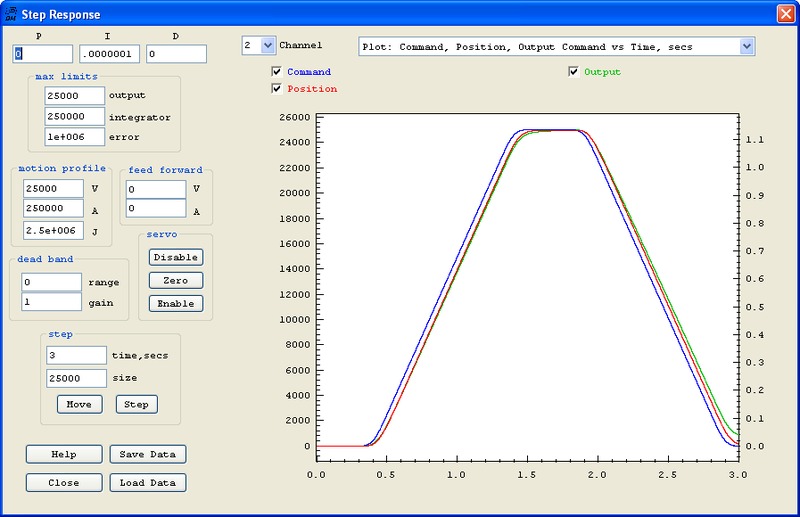Image resolution: width=800 pixels, height=517 pixels.
Task: Click the Step Response title bar icon
Action: 10,14
